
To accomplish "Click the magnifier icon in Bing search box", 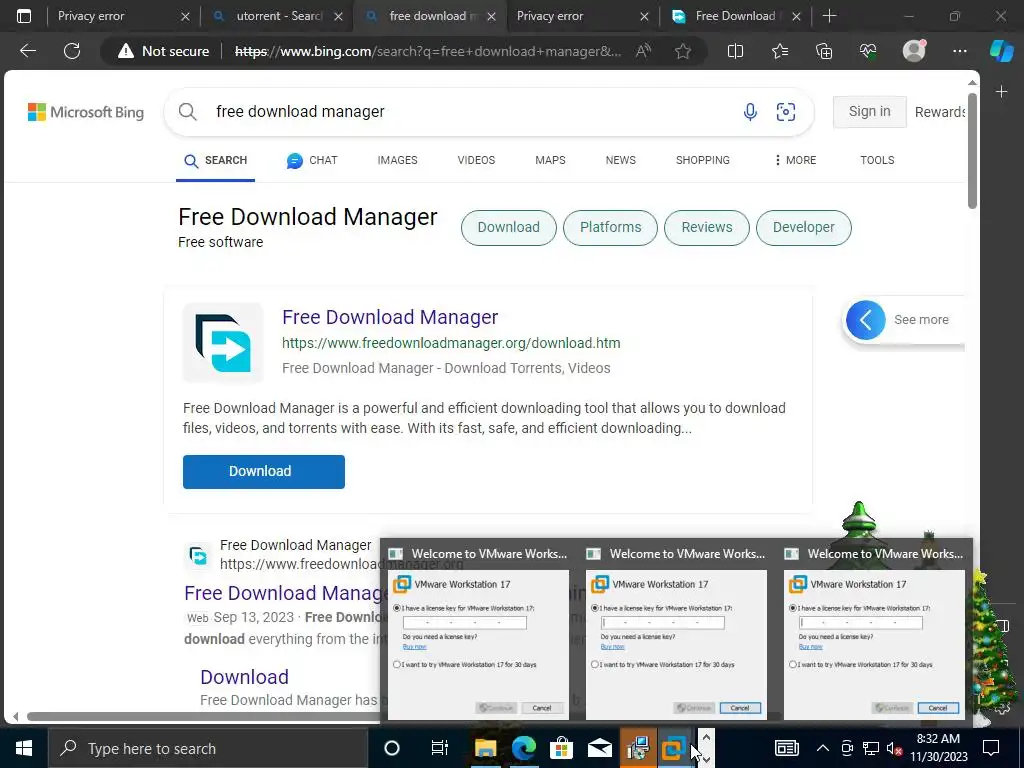I will tap(187, 112).
